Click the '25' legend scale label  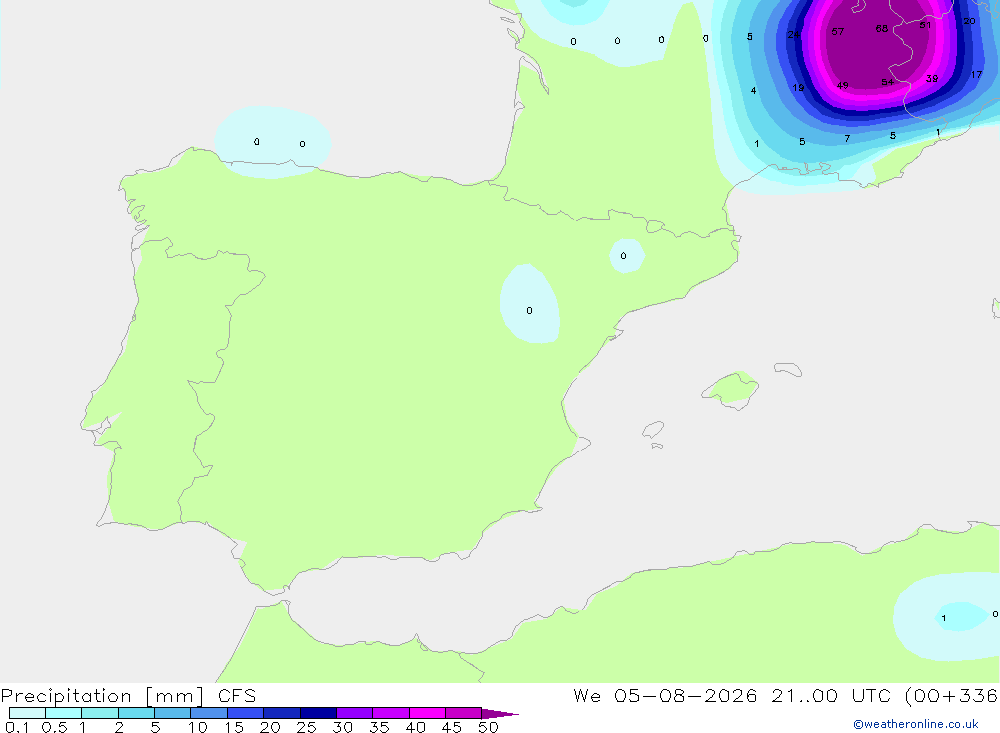tap(306, 727)
